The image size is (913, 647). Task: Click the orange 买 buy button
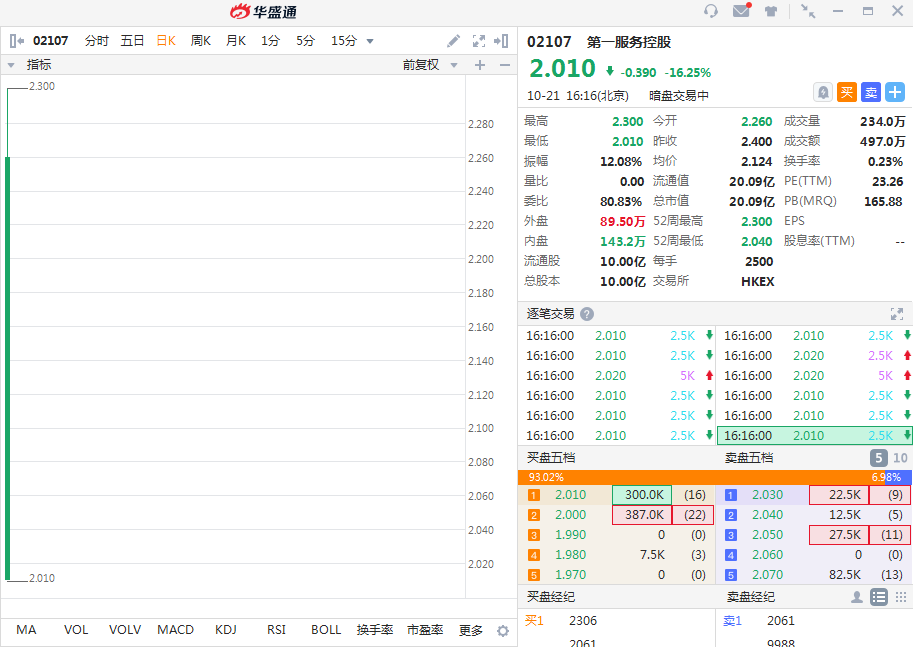point(847,92)
